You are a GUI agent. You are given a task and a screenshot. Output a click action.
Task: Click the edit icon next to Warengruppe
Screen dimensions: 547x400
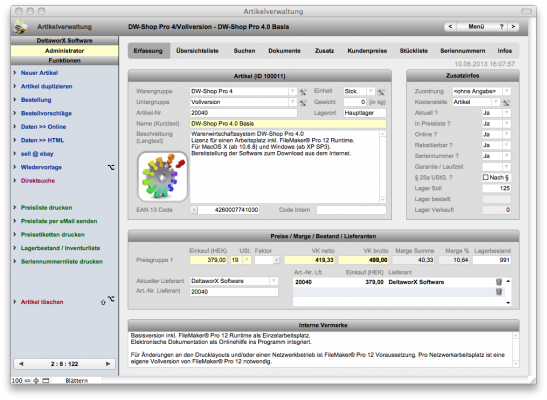tap(303, 92)
